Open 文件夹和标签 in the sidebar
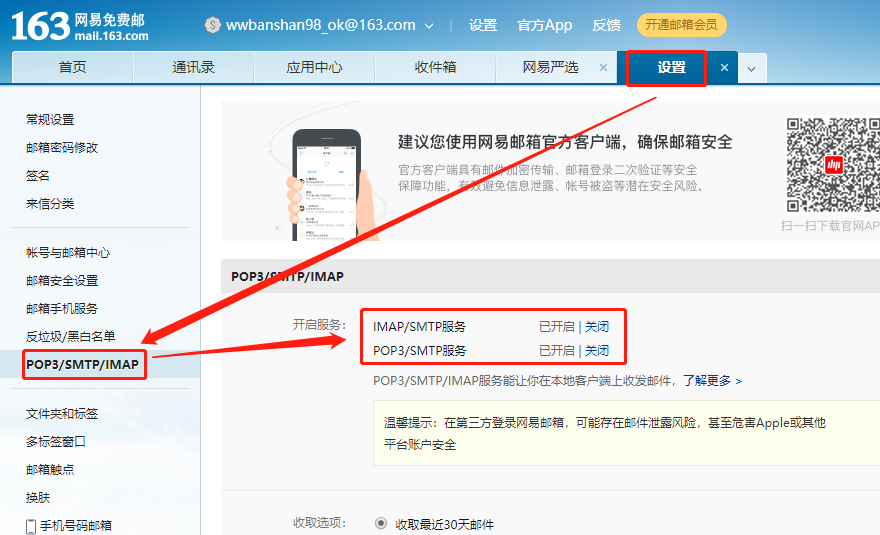This screenshot has height=535, width=880. [62, 414]
